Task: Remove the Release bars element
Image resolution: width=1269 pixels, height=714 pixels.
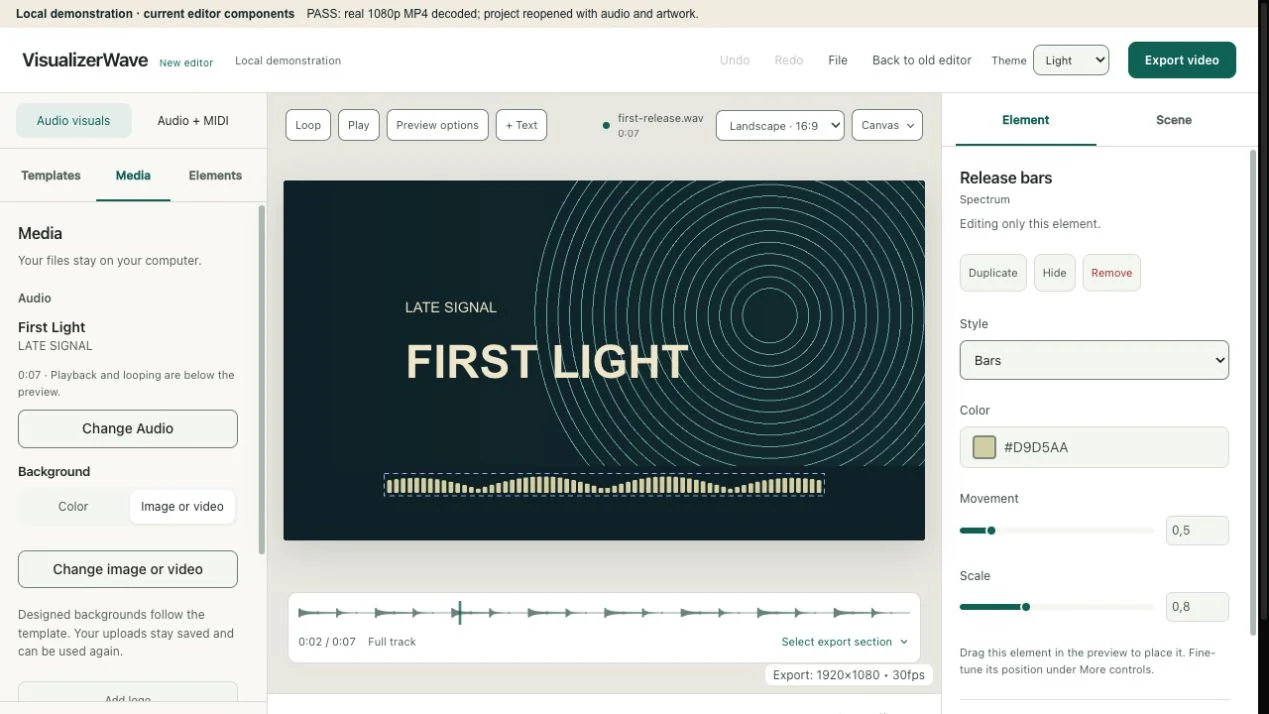Action: coord(1112,273)
